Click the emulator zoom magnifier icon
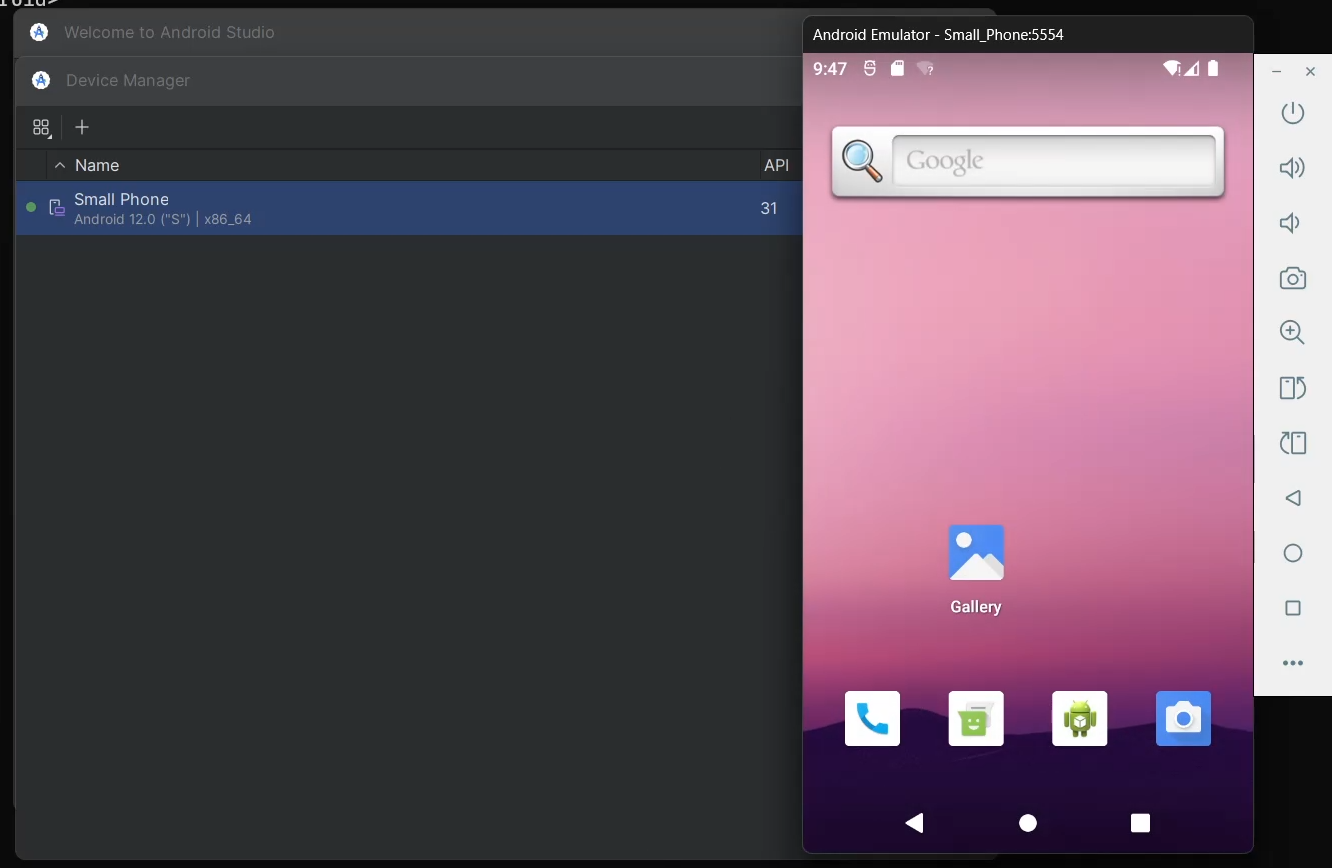This screenshot has width=1332, height=868. point(1292,333)
